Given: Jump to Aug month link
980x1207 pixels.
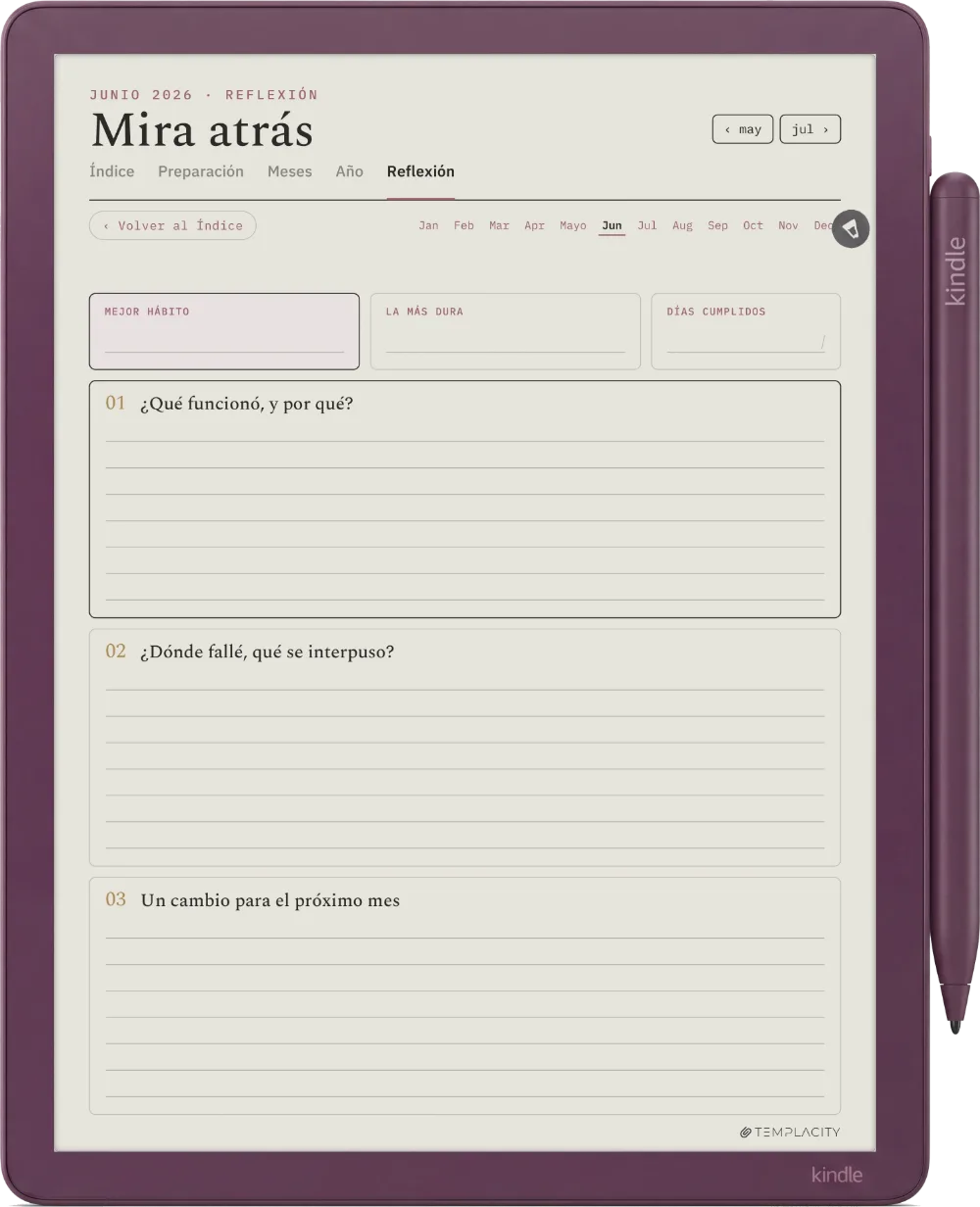Looking at the screenshot, I should 682,225.
